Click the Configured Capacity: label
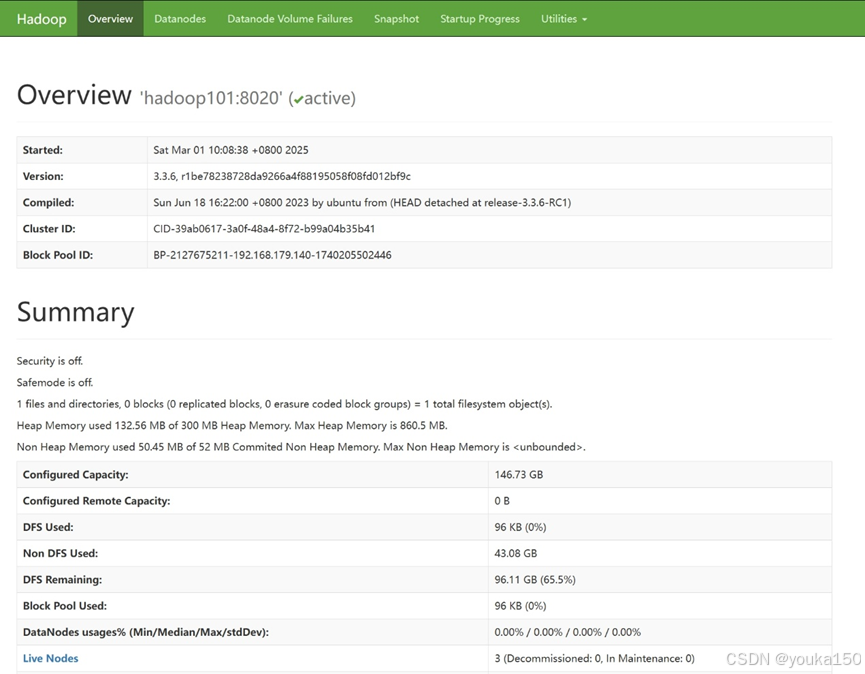This screenshot has width=865, height=674. 75,474
